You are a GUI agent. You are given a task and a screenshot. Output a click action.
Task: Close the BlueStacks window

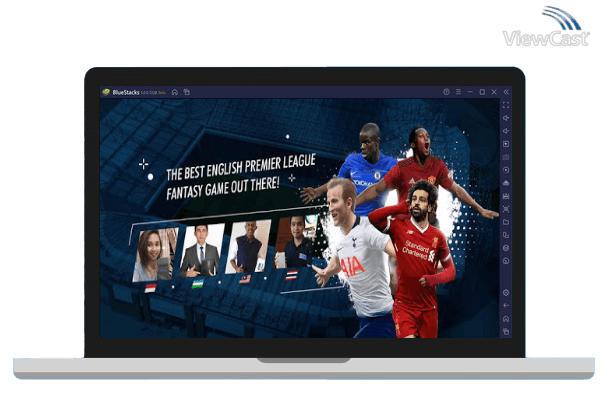pos(494,92)
